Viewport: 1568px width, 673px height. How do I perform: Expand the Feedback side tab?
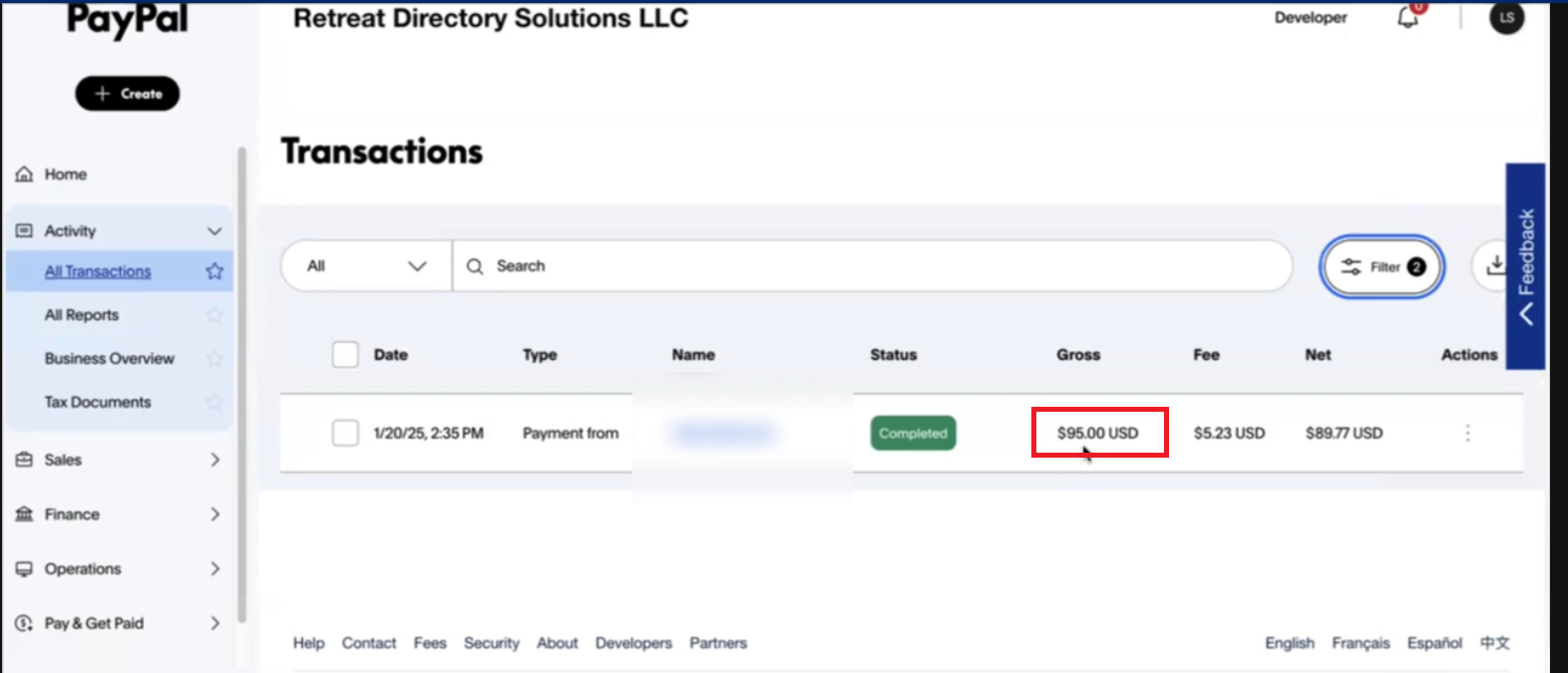[1525, 266]
